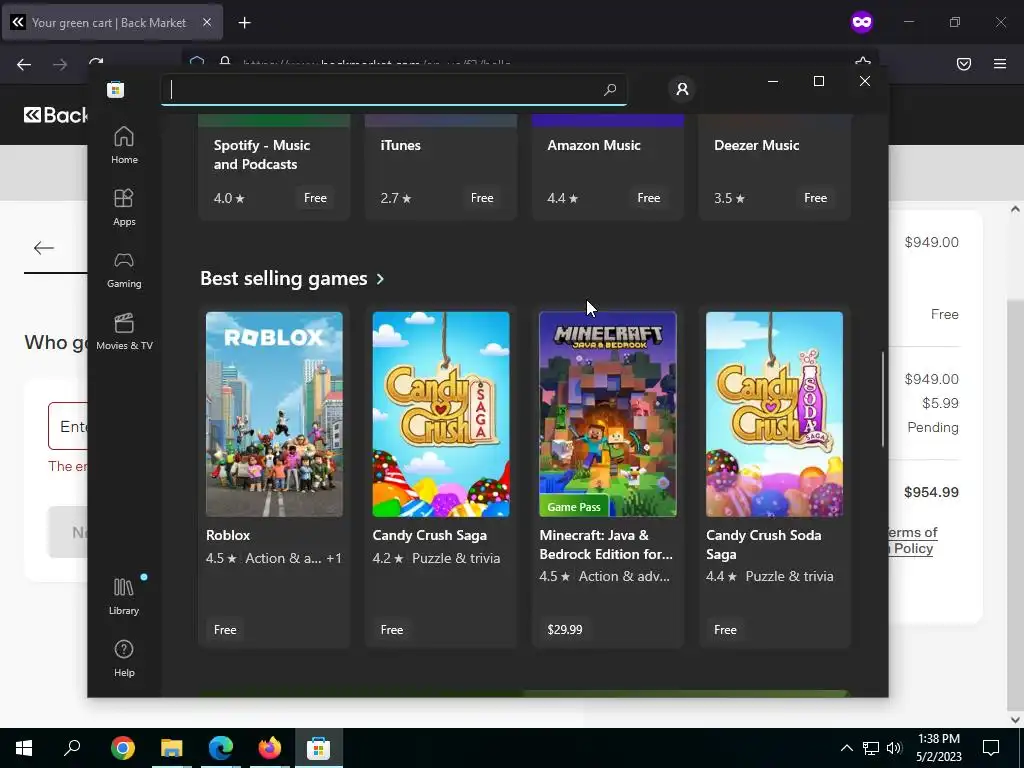Open Windows taskbar search
This screenshot has width=1024, height=768.
point(72,748)
